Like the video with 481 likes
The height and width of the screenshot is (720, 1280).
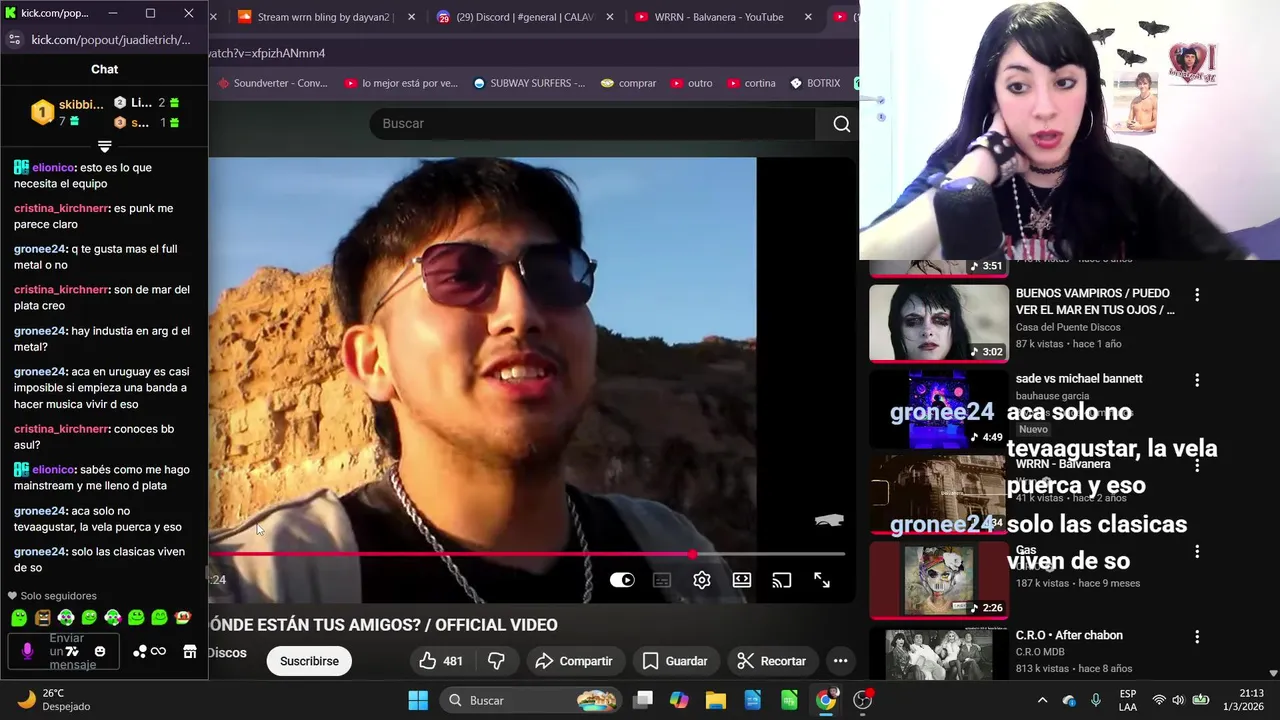(440, 661)
